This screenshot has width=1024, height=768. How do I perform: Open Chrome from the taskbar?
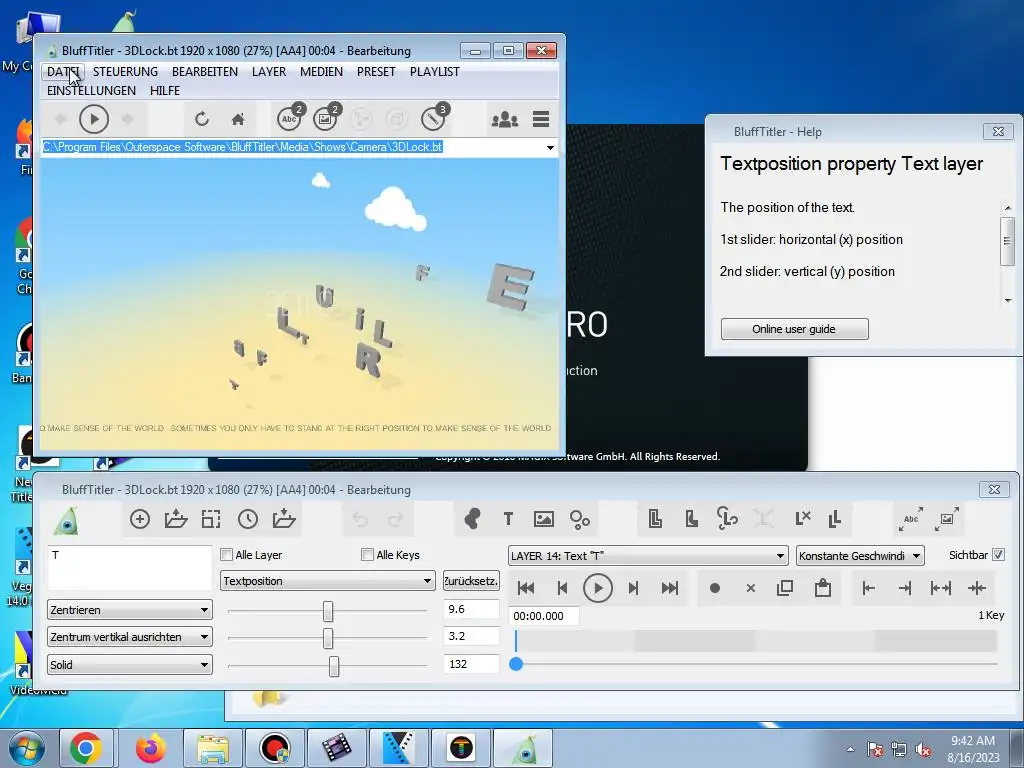(86, 748)
